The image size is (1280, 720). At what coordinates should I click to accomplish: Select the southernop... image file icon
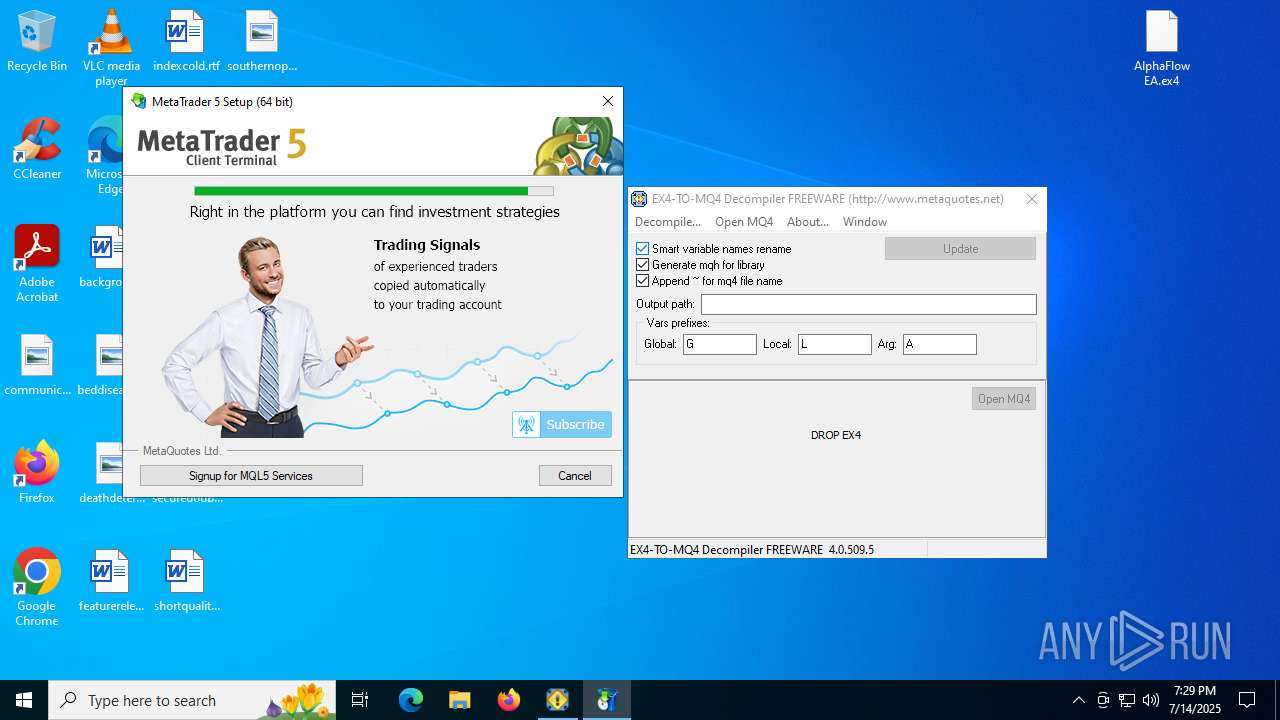point(262,41)
